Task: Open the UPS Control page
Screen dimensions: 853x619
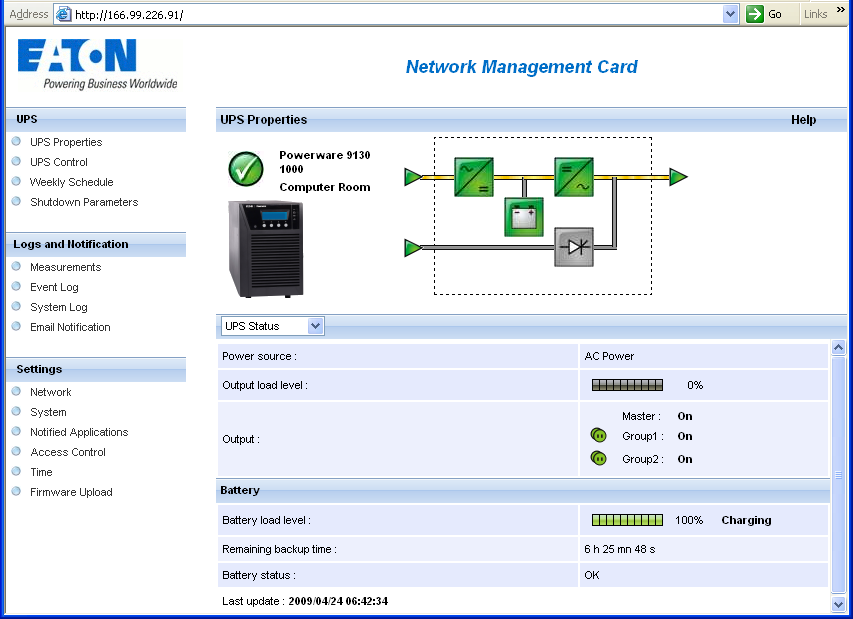Action: coord(59,162)
